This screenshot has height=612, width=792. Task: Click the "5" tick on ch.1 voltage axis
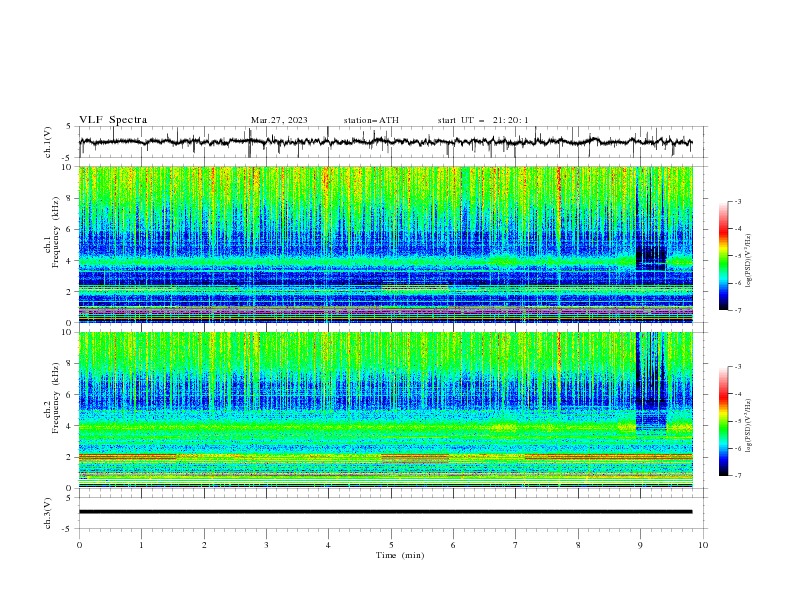tap(69, 126)
